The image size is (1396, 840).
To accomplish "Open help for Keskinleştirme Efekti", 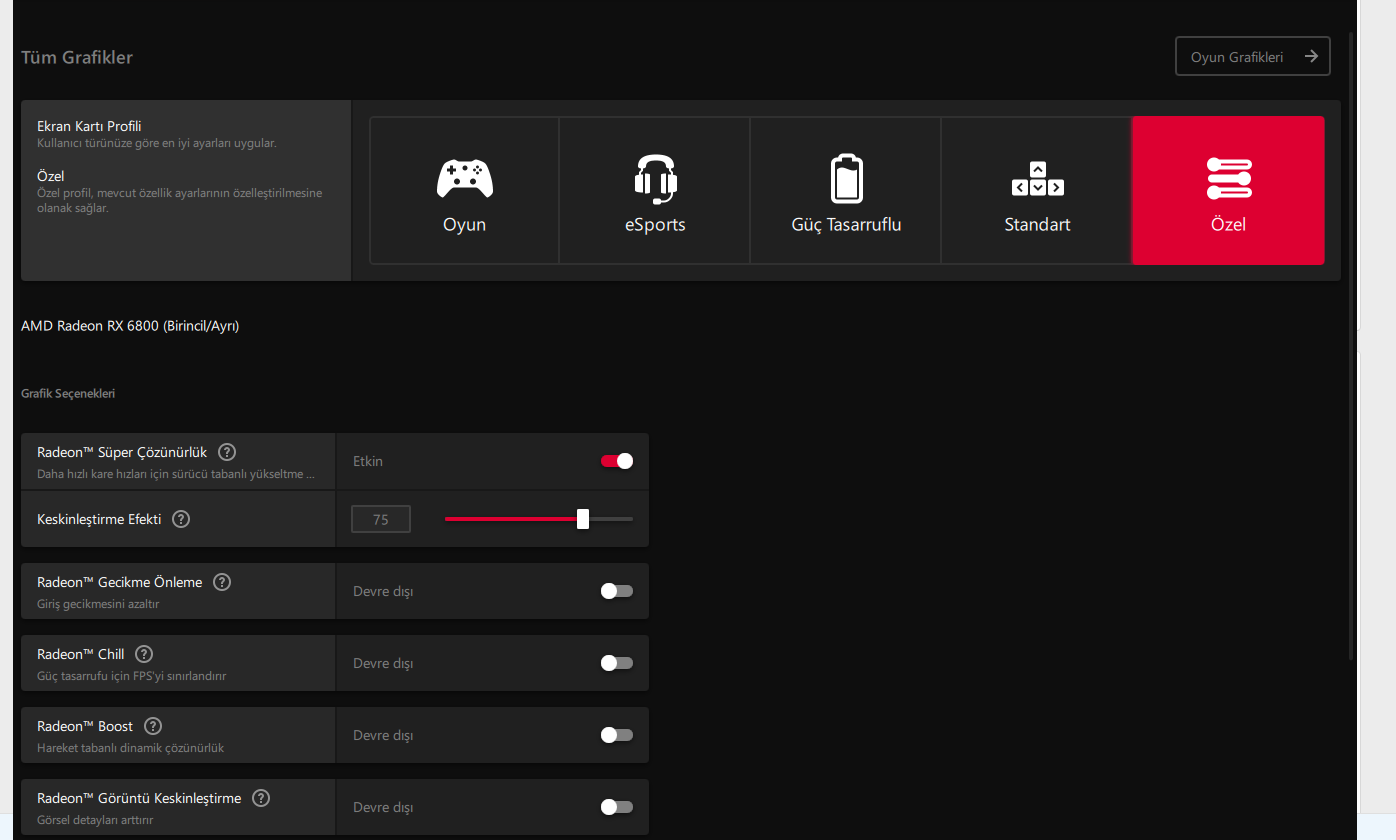I will click(181, 519).
